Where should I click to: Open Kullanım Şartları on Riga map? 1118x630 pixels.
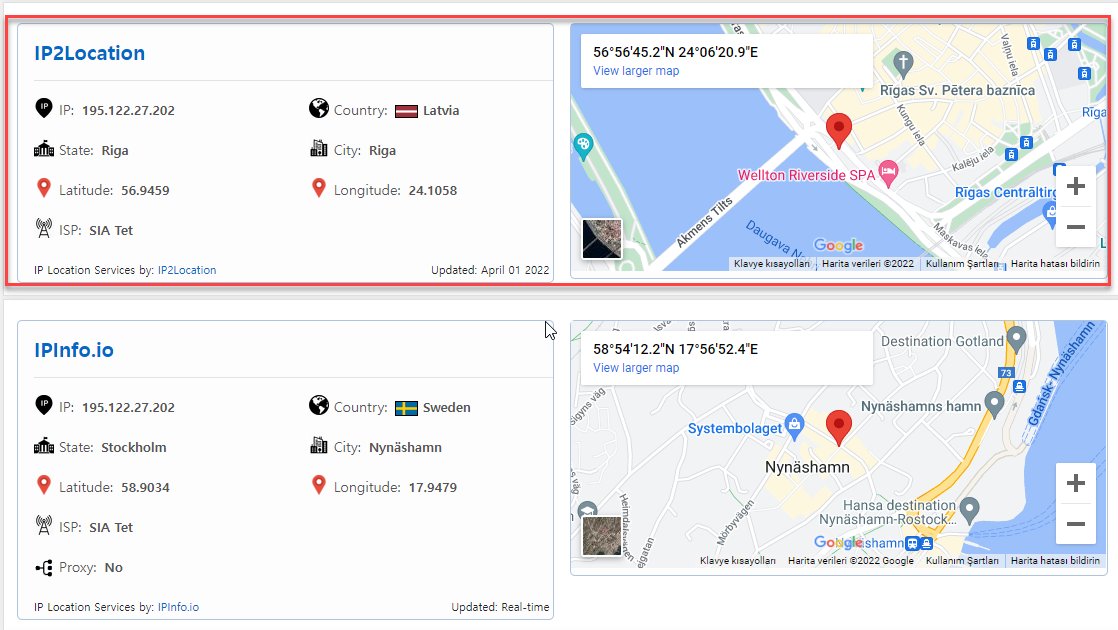962,264
